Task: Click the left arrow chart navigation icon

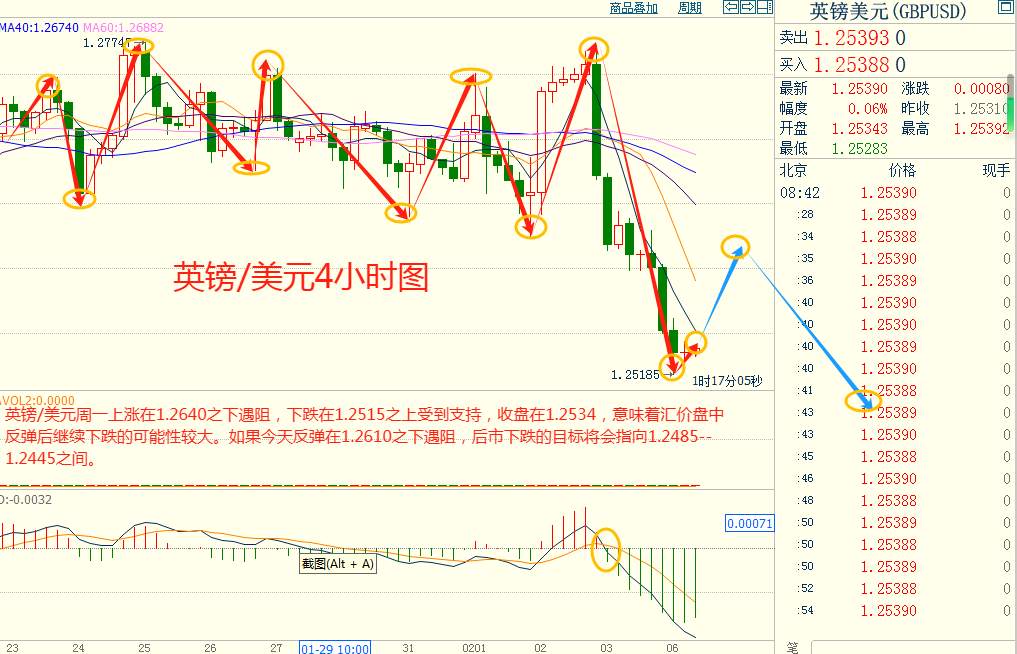Action: coord(732,7)
